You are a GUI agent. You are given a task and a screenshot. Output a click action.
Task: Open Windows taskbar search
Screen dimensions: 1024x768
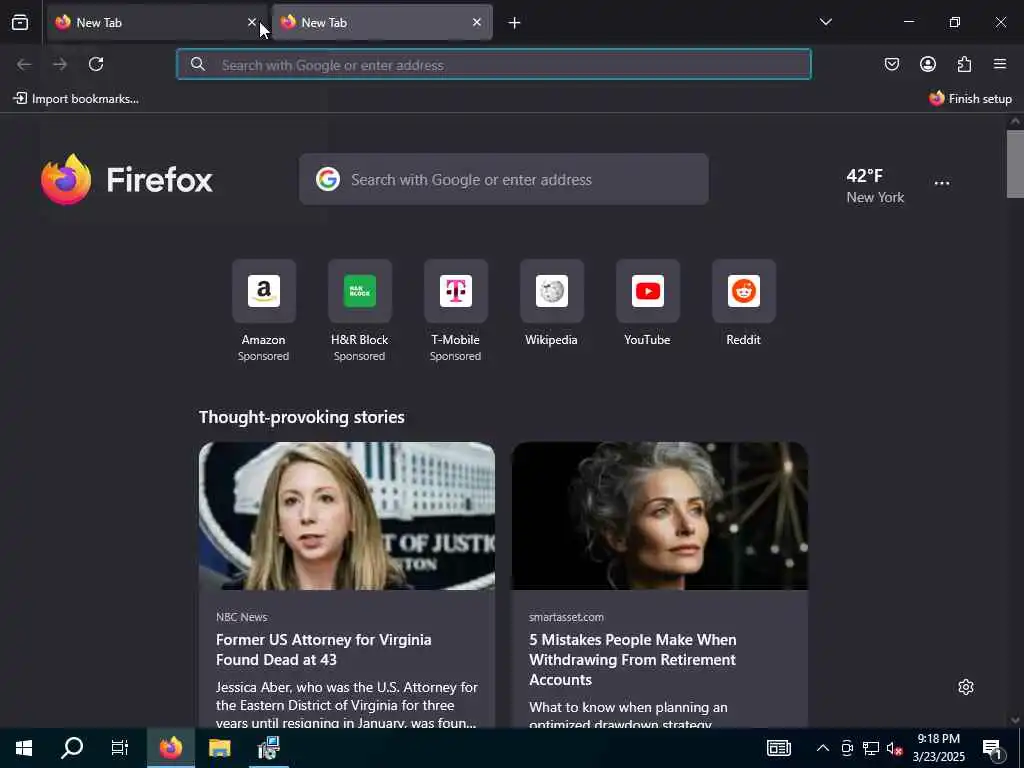point(72,748)
